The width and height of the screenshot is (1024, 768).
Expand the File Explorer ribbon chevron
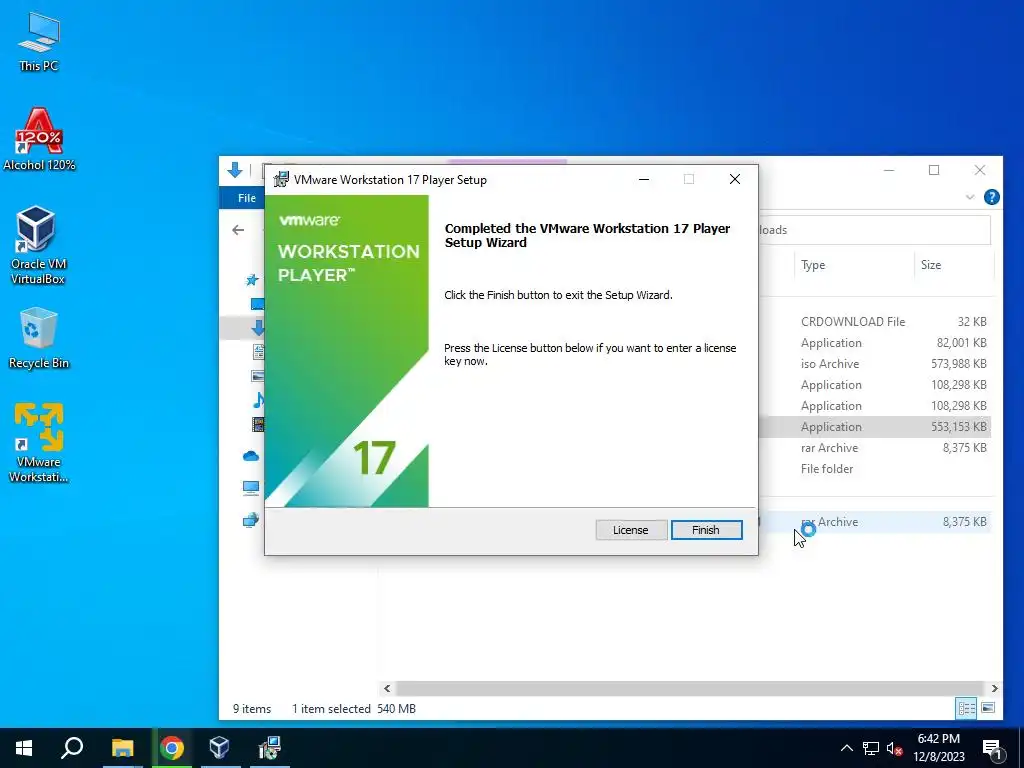click(970, 197)
